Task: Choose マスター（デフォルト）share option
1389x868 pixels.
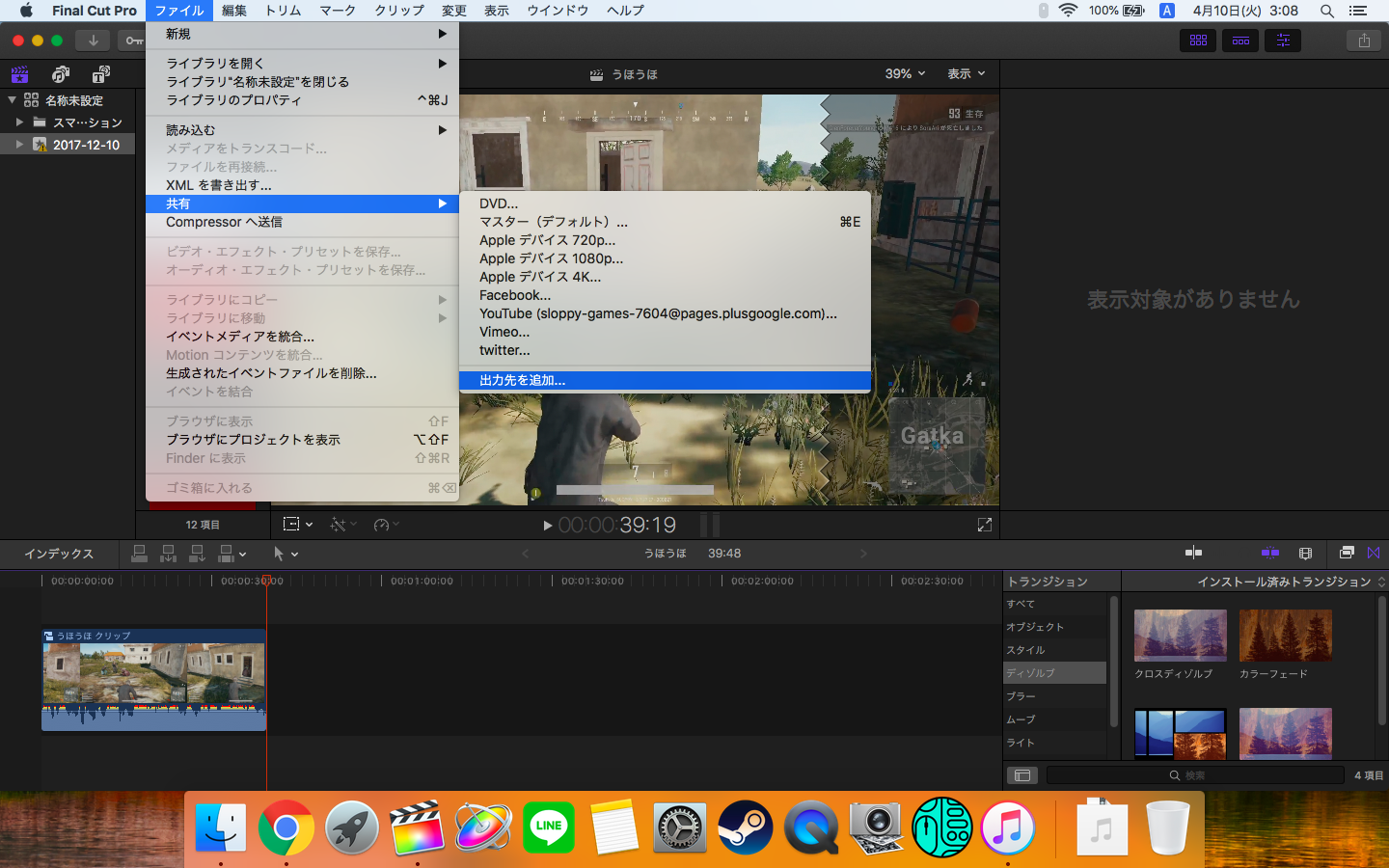Action: tap(665, 222)
